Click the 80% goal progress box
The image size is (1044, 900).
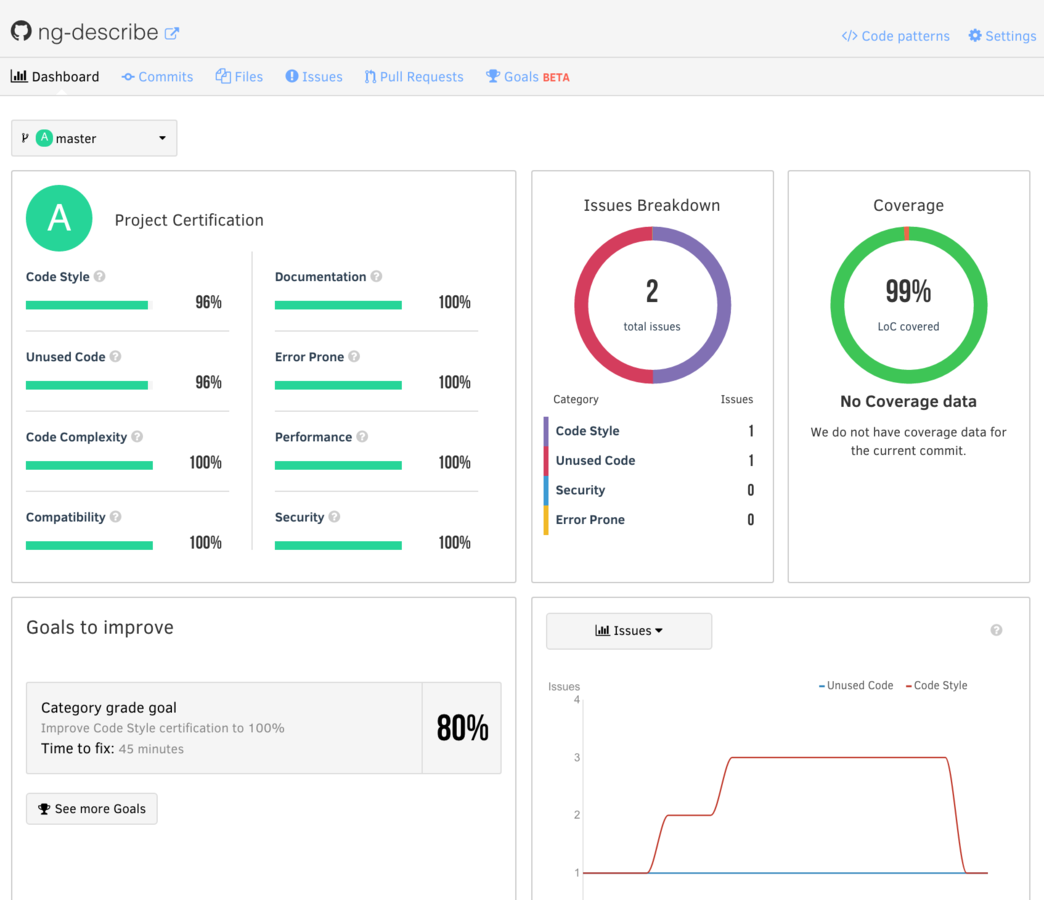[462, 728]
